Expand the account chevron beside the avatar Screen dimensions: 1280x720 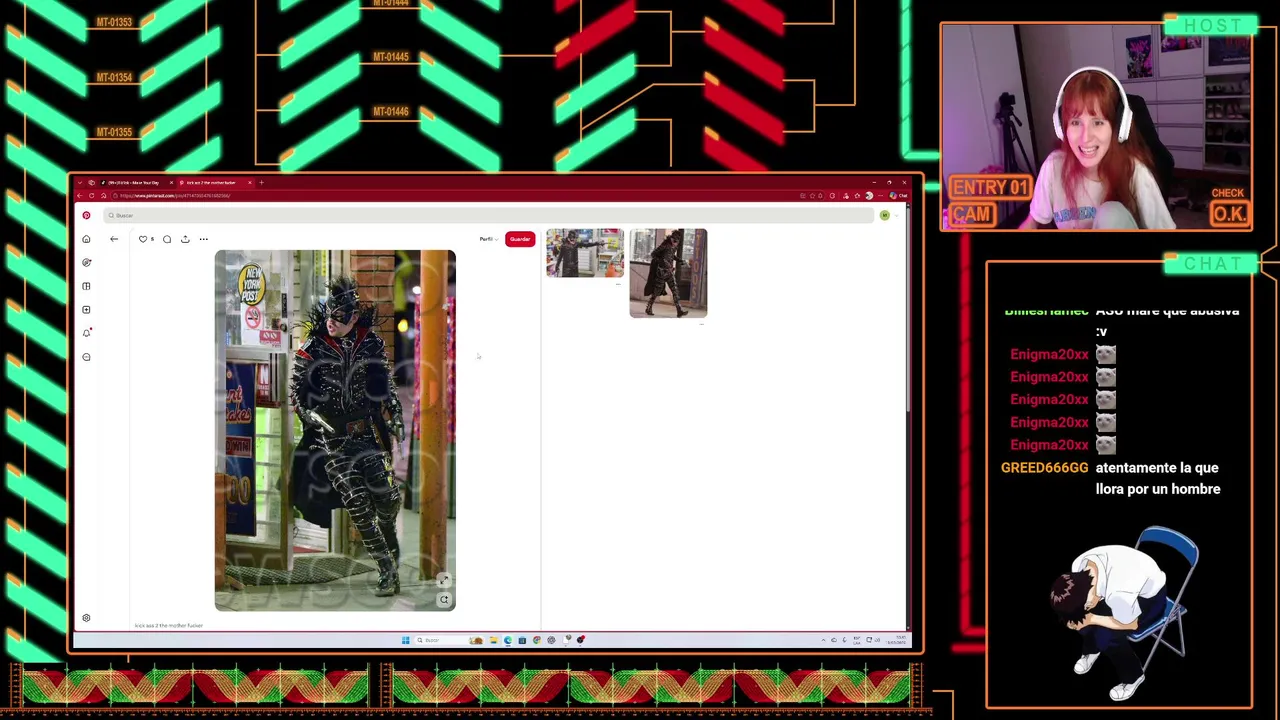896,216
